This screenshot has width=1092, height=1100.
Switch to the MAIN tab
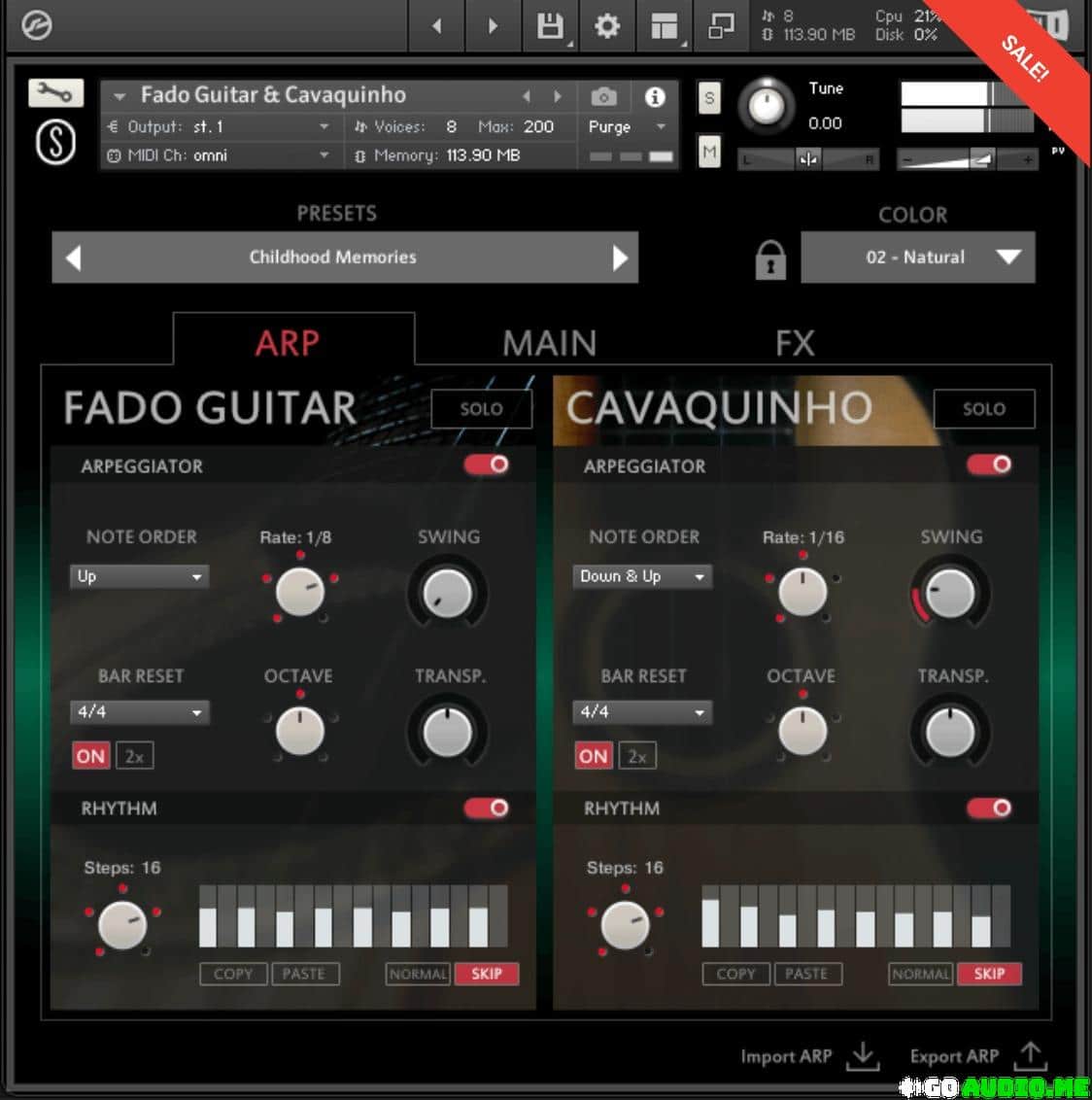(549, 343)
